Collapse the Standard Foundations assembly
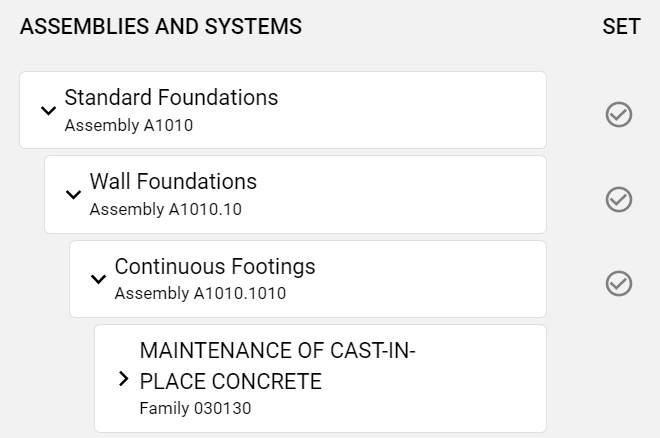 [x=48, y=110]
